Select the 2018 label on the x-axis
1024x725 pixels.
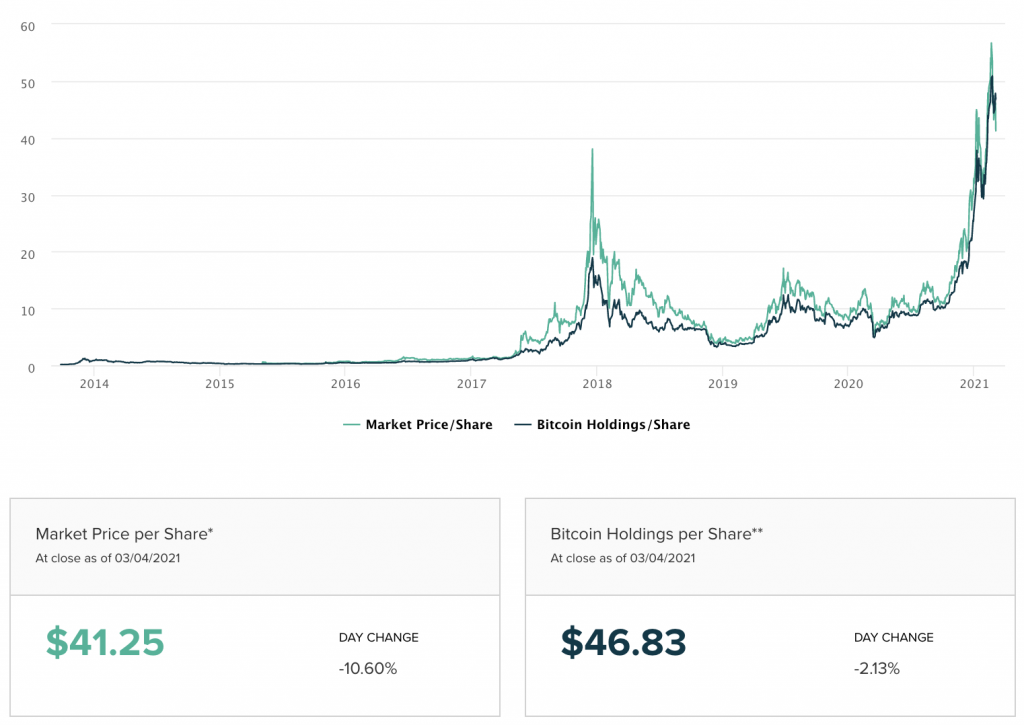(x=597, y=384)
